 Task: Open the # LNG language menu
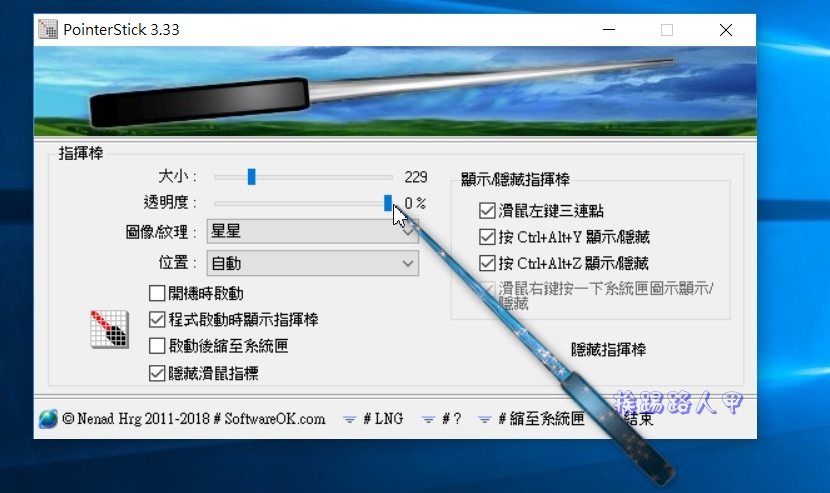(x=383, y=419)
